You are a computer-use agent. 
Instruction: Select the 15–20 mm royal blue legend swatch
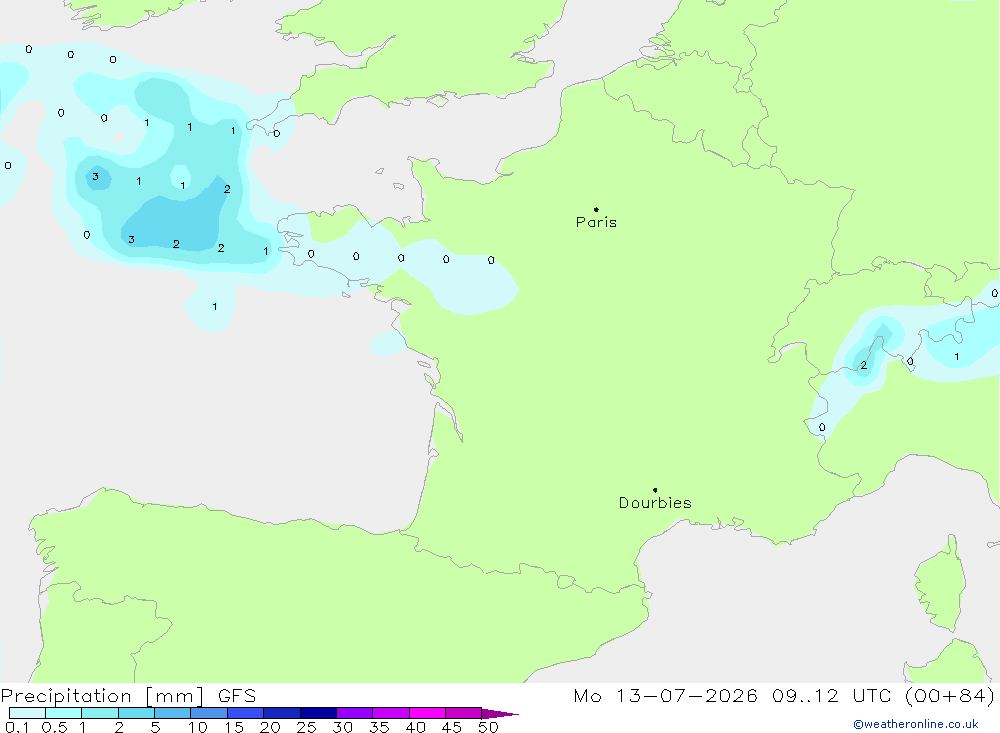(x=246, y=713)
